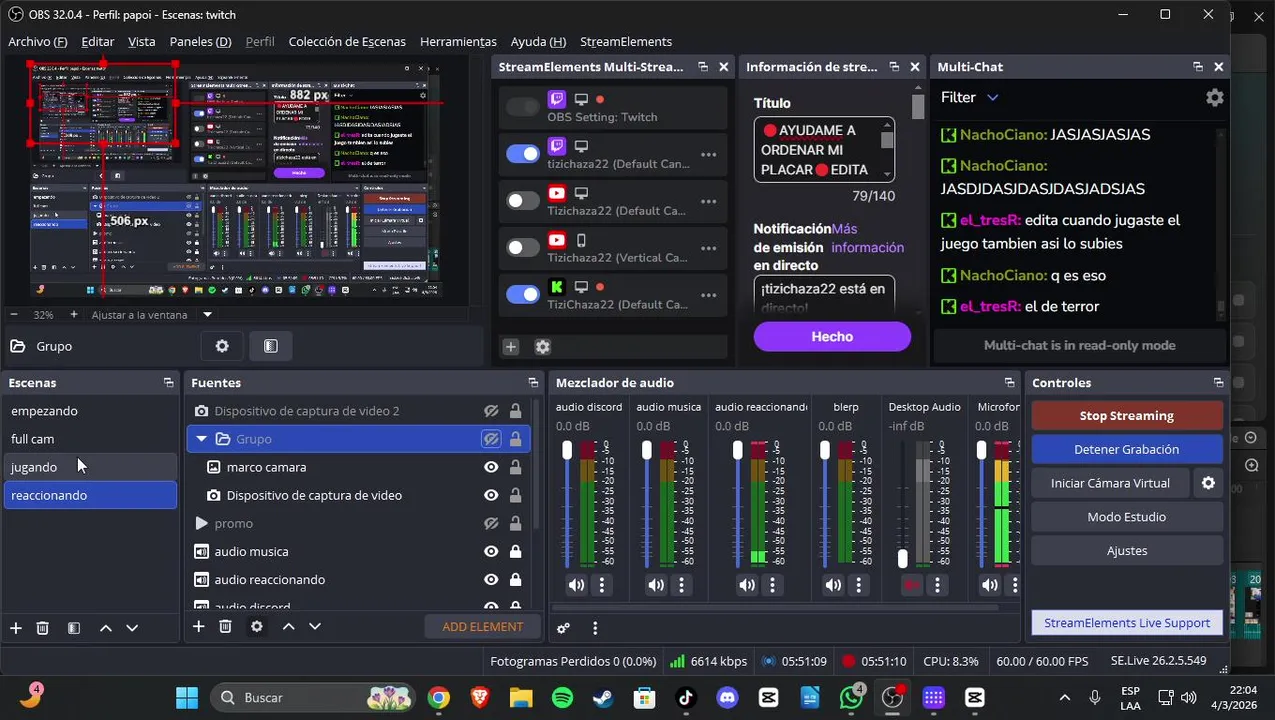Unlock the audio reaccionando source
Screen dimensions: 1275x720
[515, 579]
